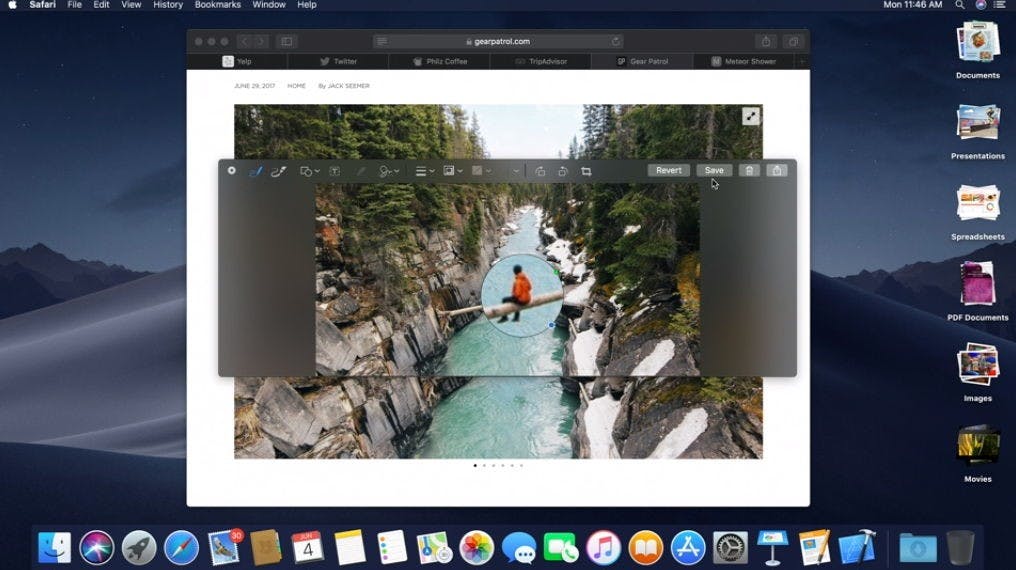Image resolution: width=1016 pixels, height=570 pixels.
Task: Select the Text box tool in Markup toolbar
Action: [334, 171]
